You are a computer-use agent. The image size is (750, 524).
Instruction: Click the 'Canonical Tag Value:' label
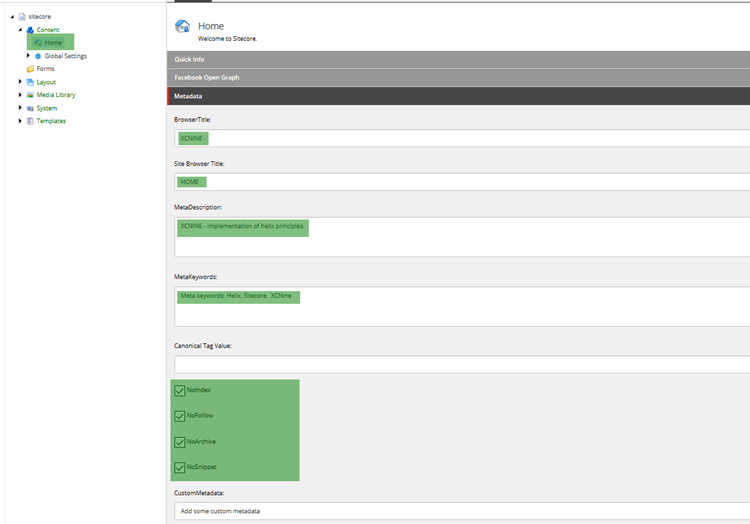(203, 346)
